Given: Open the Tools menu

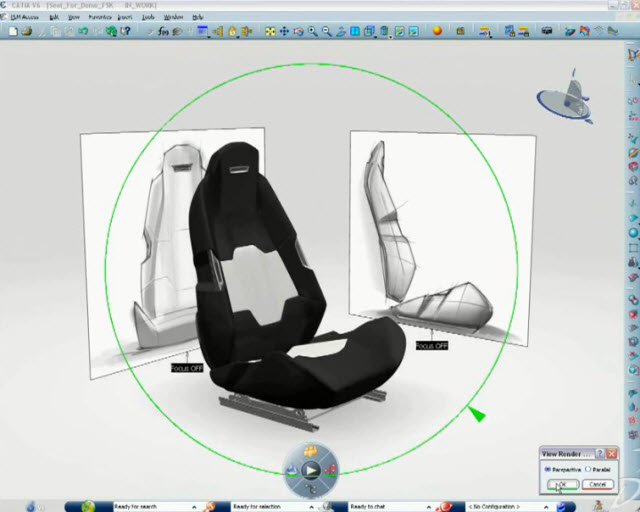Looking at the screenshot, I should (x=148, y=17).
